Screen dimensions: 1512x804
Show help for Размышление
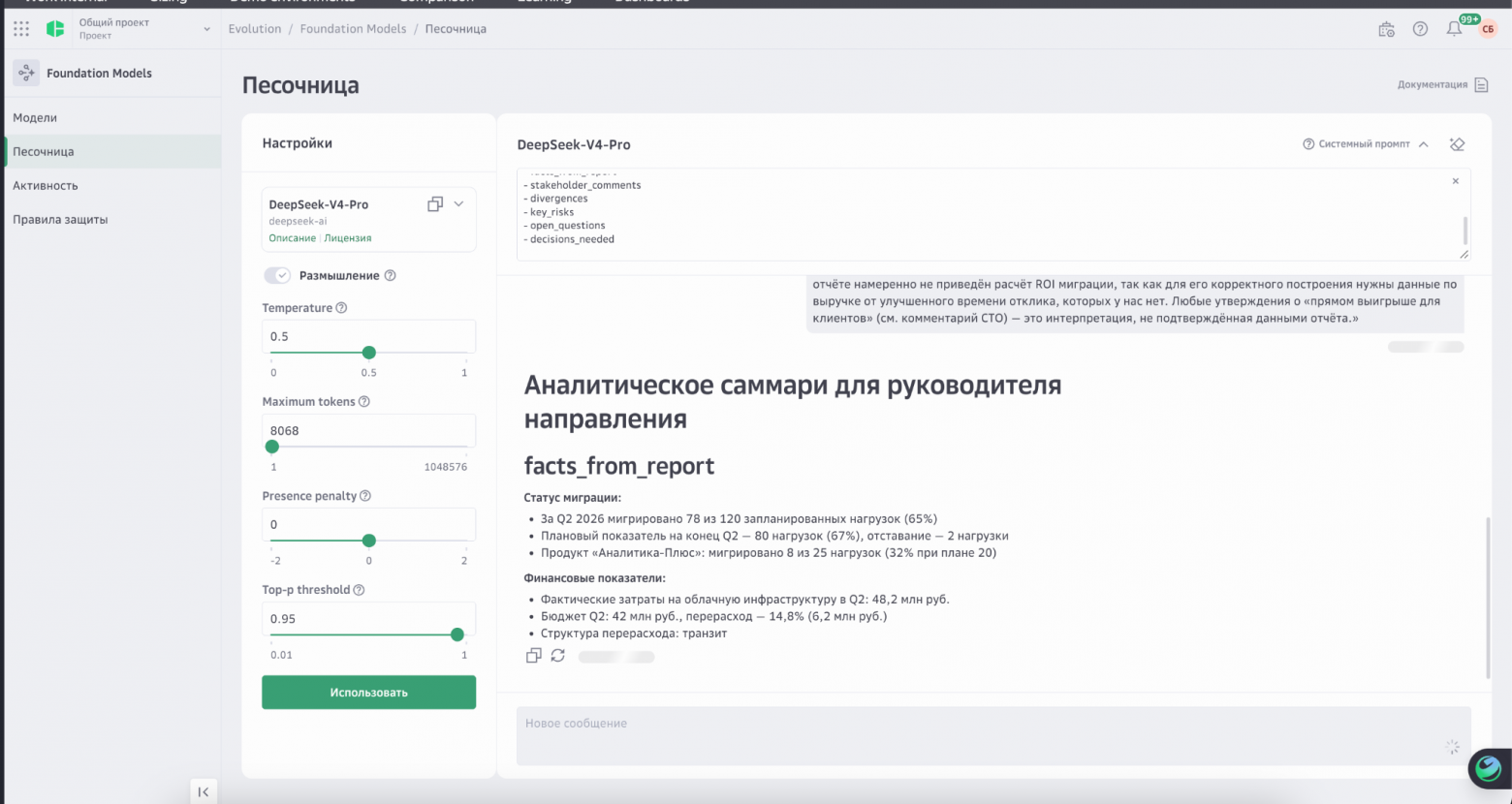point(390,275)
